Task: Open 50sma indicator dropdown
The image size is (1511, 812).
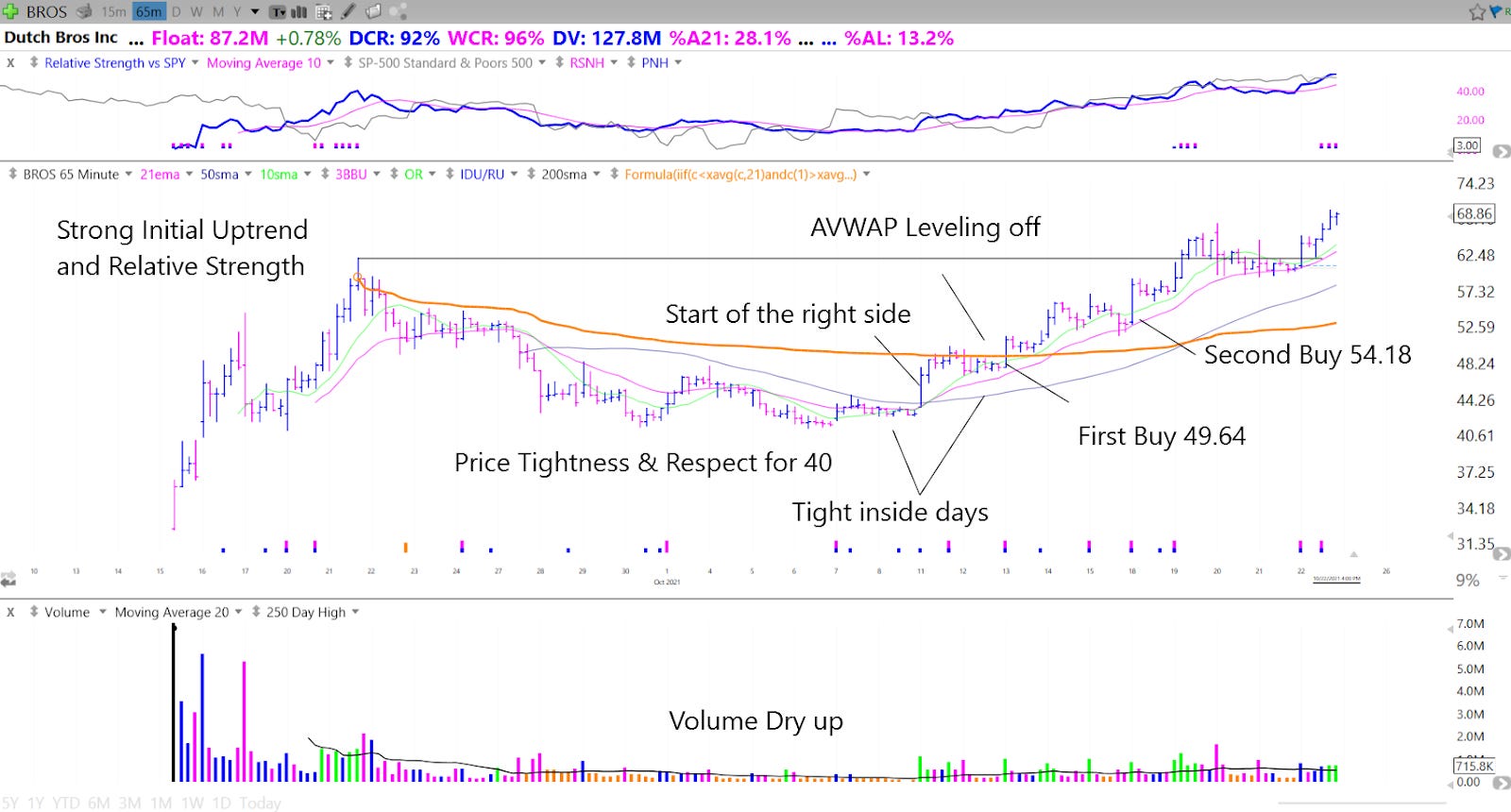Action: (247, 174)
